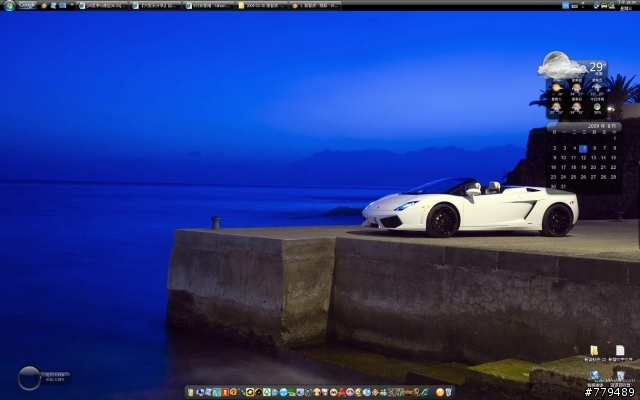The image size is (640, 400).
Task: Open the yellow folder desktop icon
Action: click(595, 350)
